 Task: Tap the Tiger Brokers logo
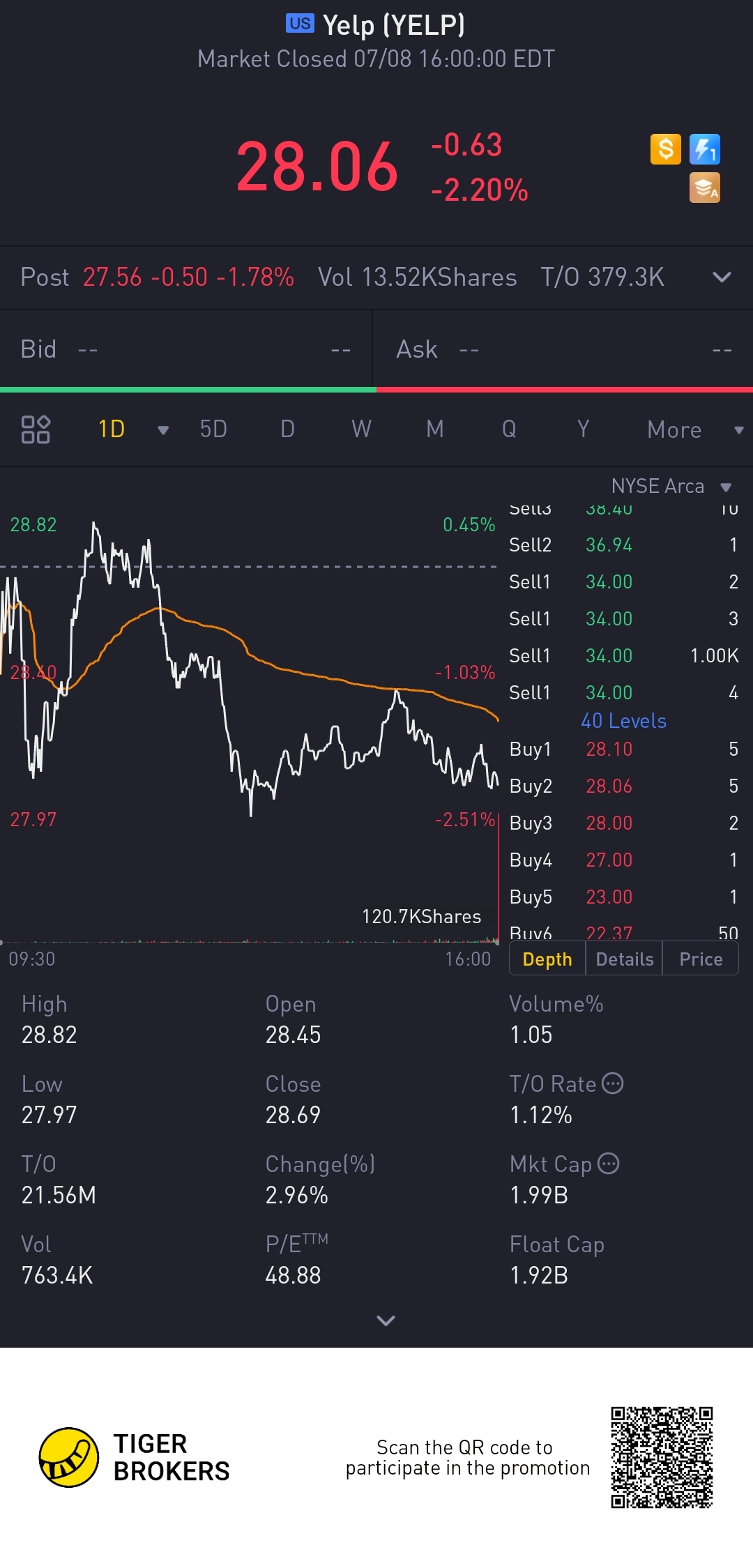tap(134, 1457)
